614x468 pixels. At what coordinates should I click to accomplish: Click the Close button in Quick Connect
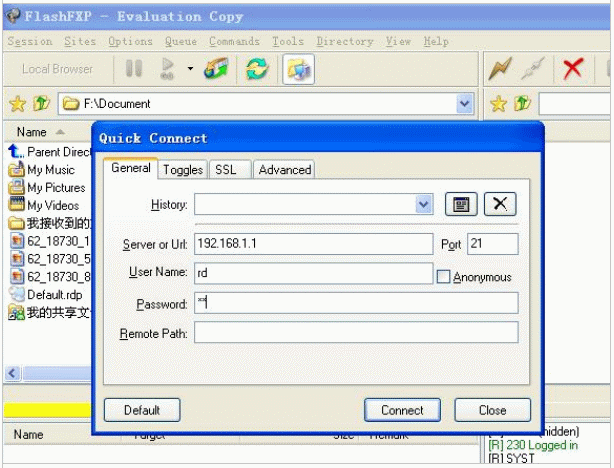coord(493,410)
